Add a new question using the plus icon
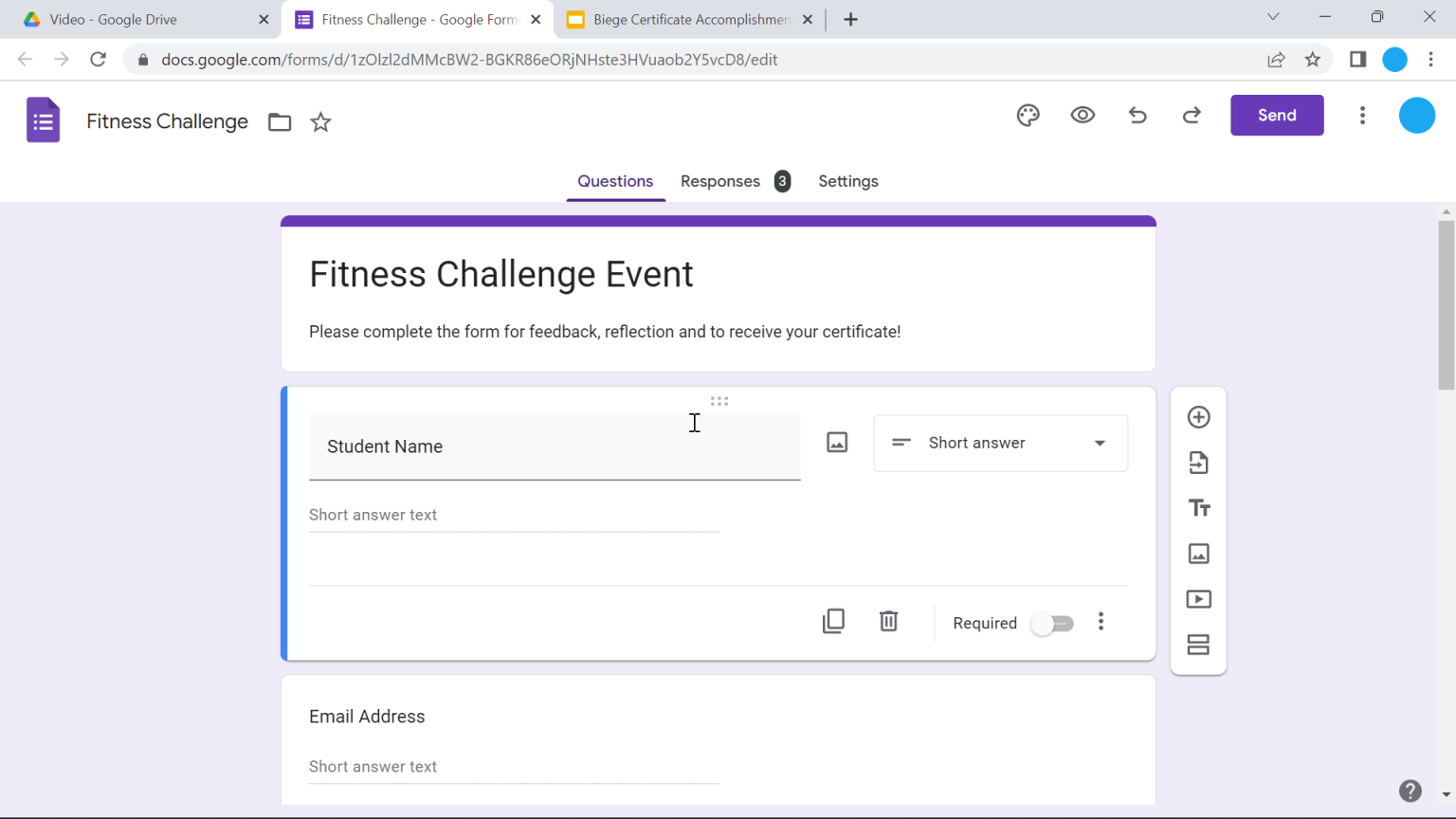1456x819 pixels. coord(1198,416)
